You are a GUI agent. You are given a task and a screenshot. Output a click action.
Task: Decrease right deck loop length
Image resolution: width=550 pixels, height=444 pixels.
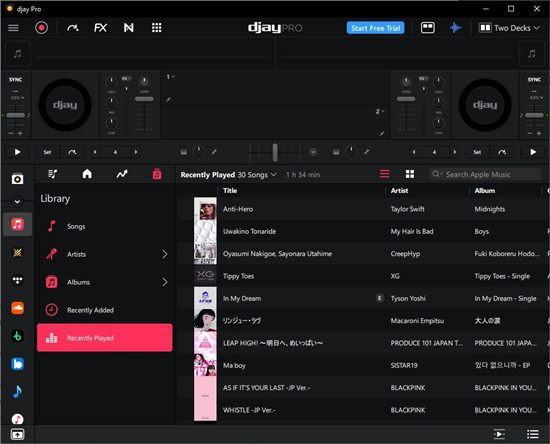click(414, 152)
